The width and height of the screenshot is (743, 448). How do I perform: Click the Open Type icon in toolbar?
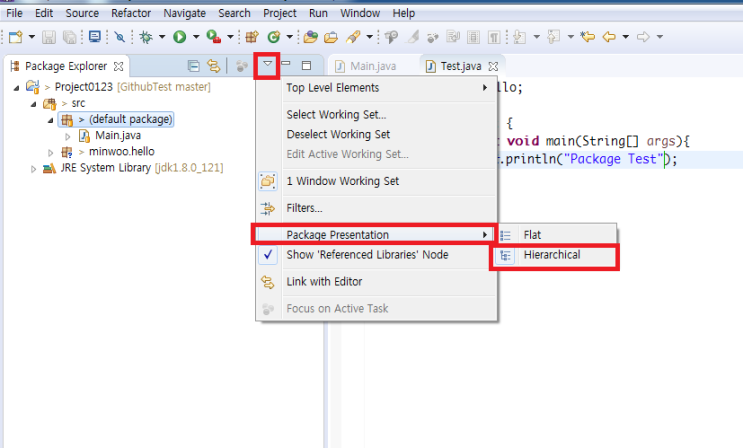coord(310,37)
